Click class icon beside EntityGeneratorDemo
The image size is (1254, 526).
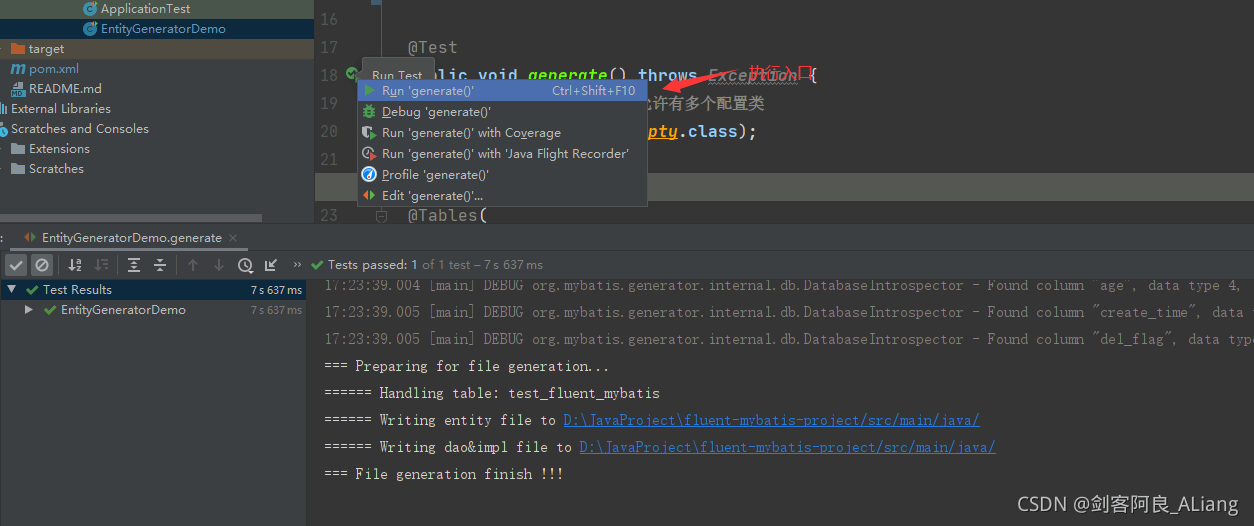pos(90,29)
